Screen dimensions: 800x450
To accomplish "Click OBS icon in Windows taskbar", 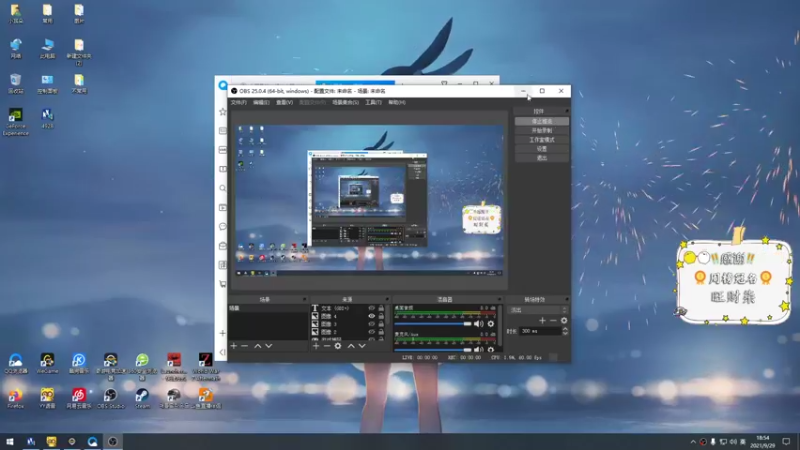I will pos(113,441).
